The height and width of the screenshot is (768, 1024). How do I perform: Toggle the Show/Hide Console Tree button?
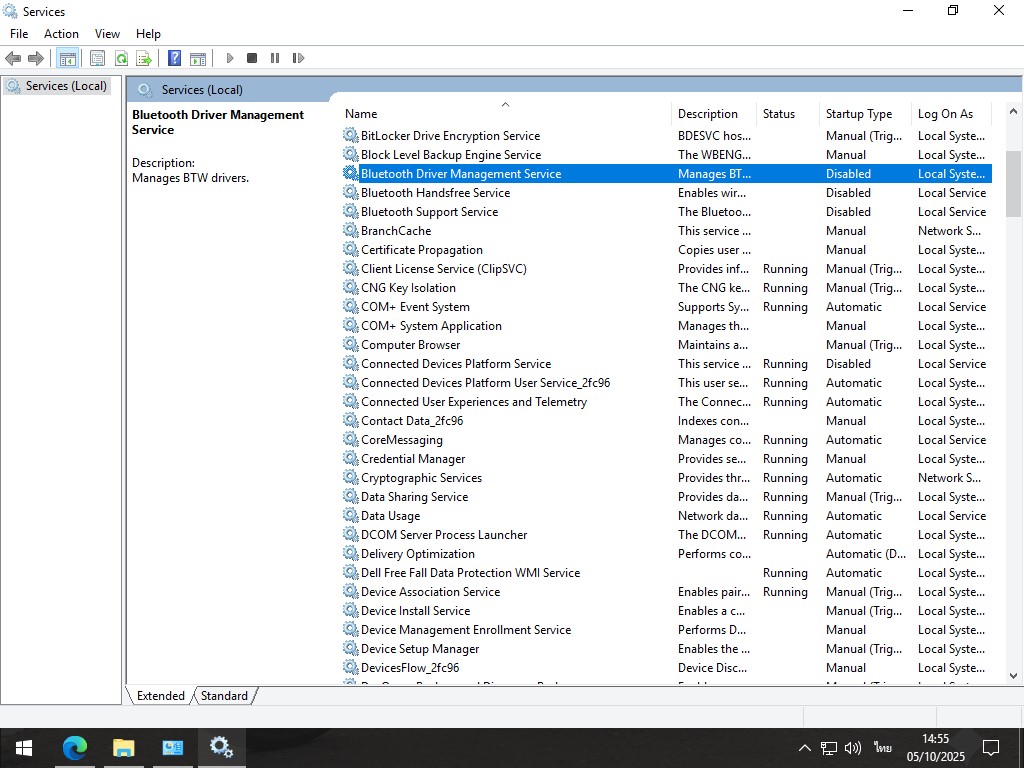pyautogui.click(x=67, y=58)
